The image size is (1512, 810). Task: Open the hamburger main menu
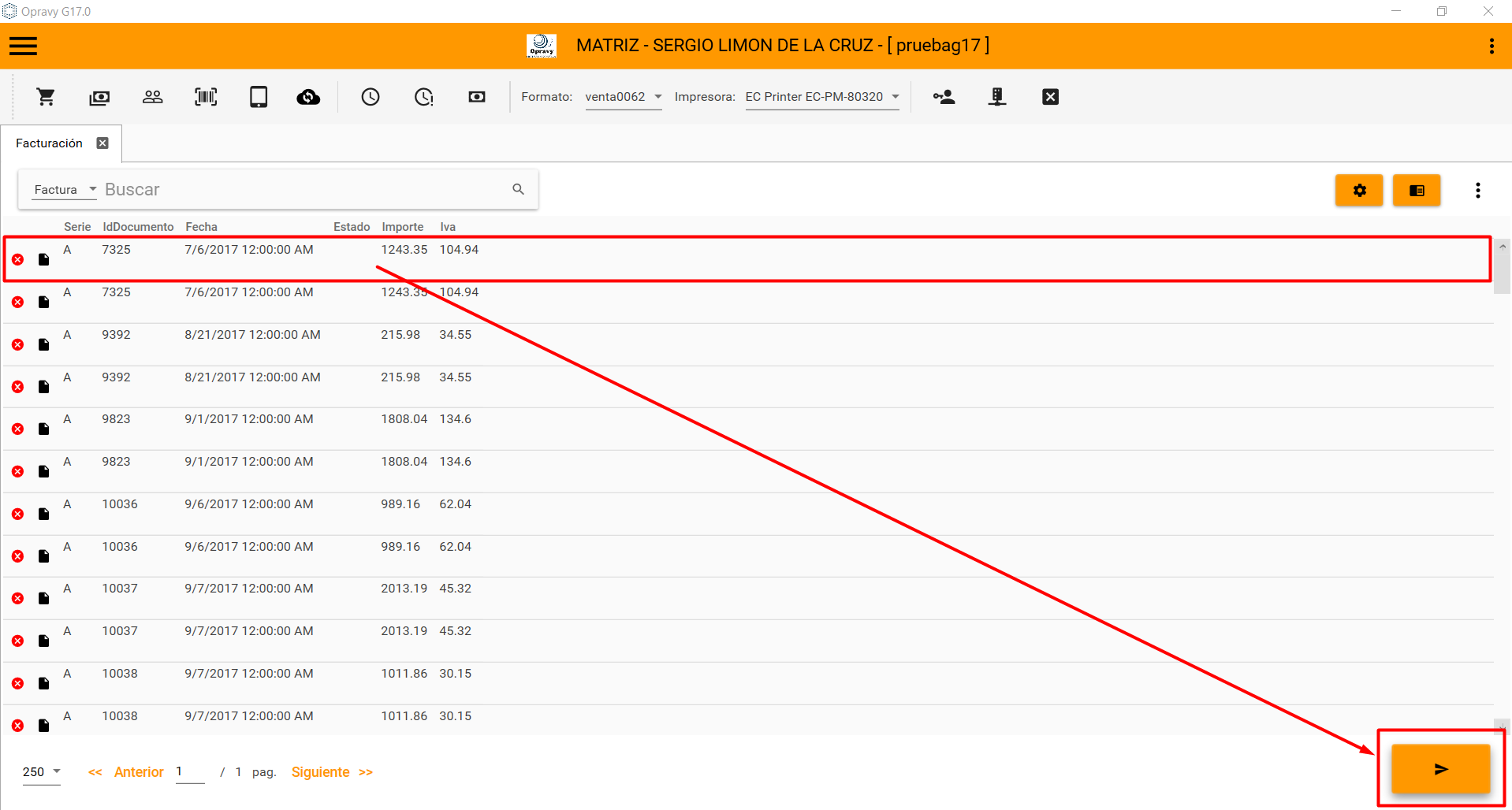pos(24,46)
